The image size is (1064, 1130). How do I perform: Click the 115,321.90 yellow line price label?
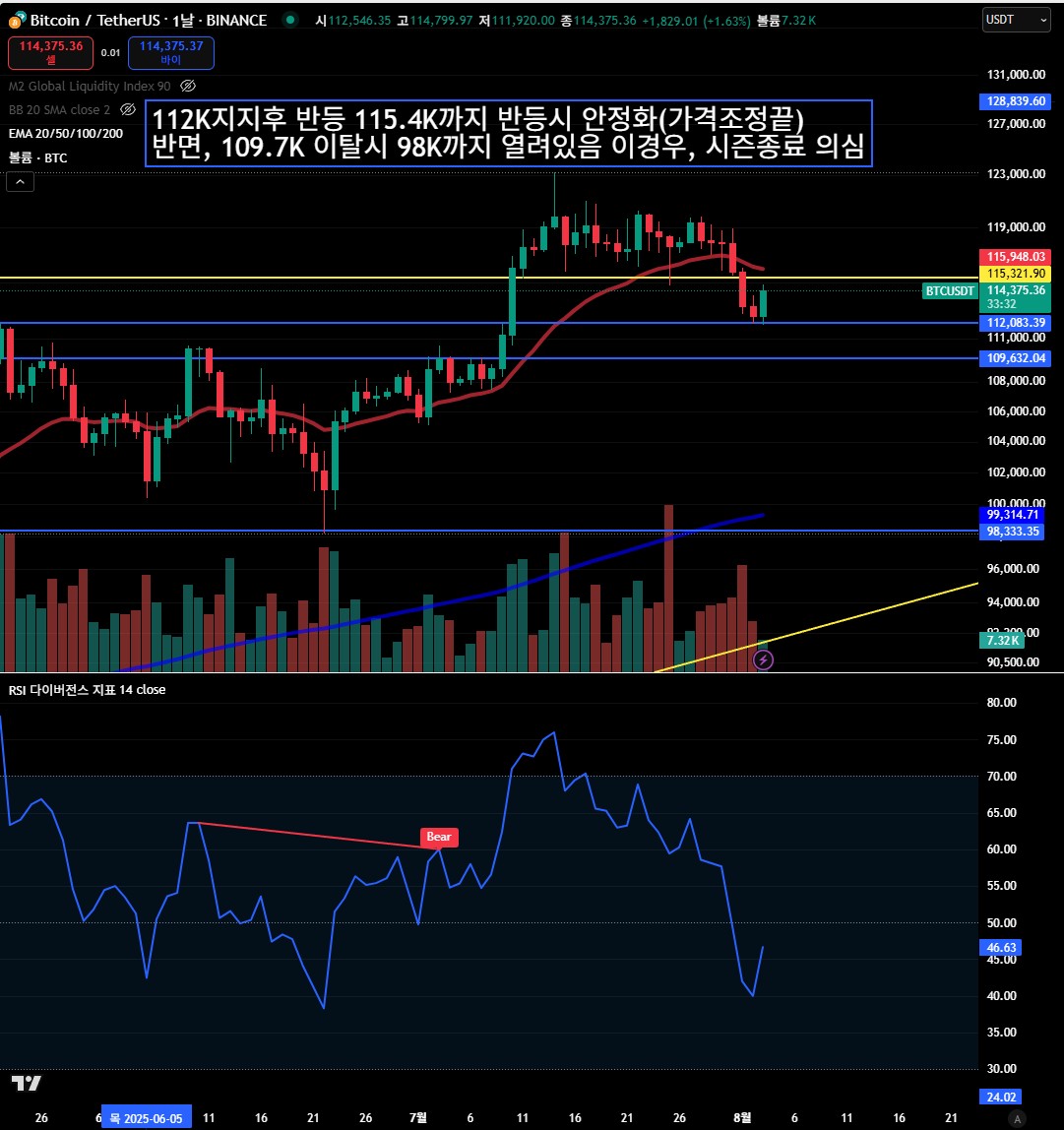coord(1015,273)
